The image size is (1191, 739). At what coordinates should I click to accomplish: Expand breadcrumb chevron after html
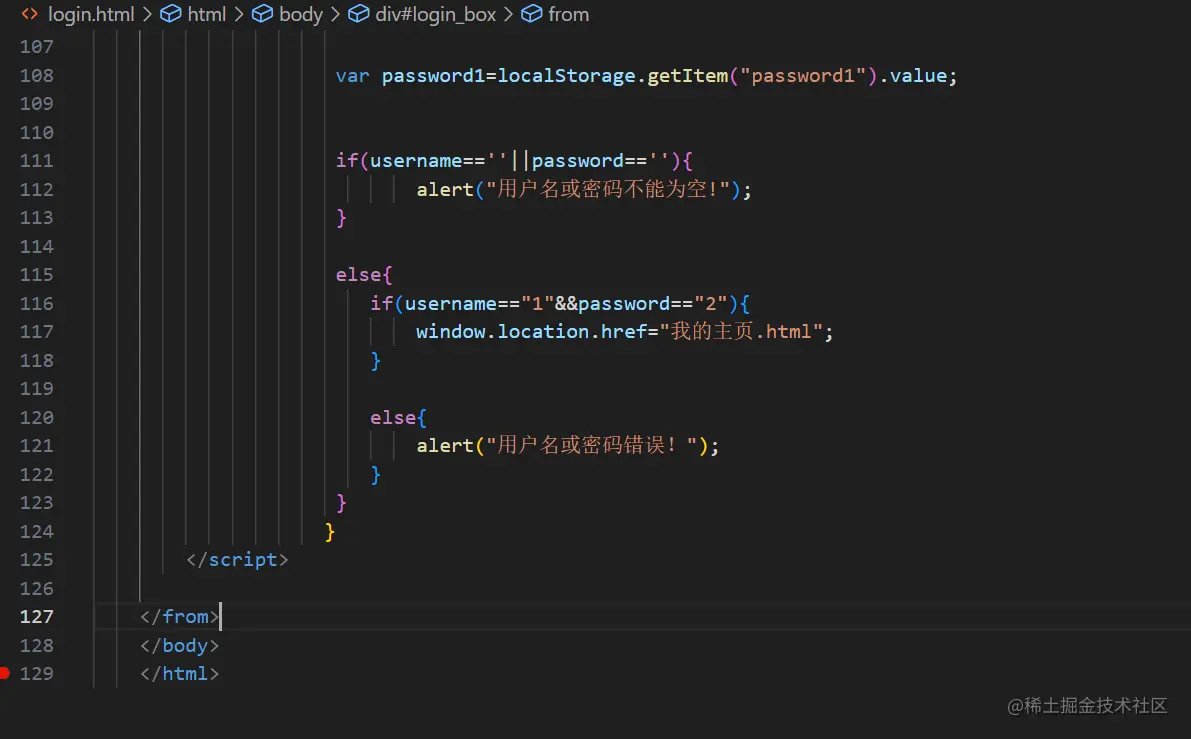coord(239,14)
